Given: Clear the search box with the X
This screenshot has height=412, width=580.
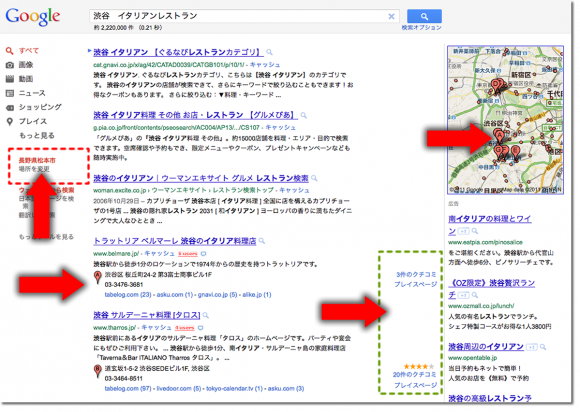Looking at the screenshot, I should pyautogui.click(x=391, y=16).
